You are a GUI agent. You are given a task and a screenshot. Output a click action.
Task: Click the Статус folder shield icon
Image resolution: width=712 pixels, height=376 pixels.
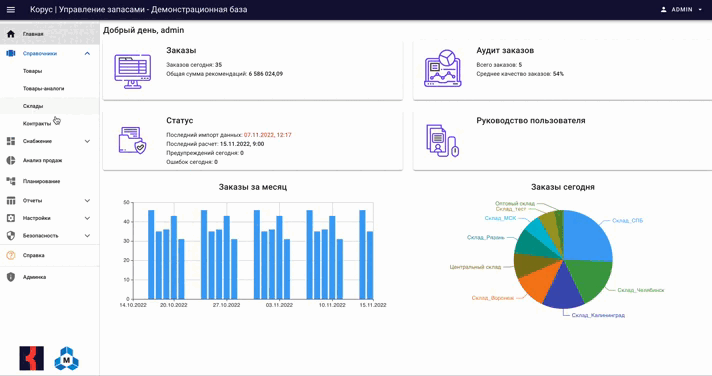[133, 140]
